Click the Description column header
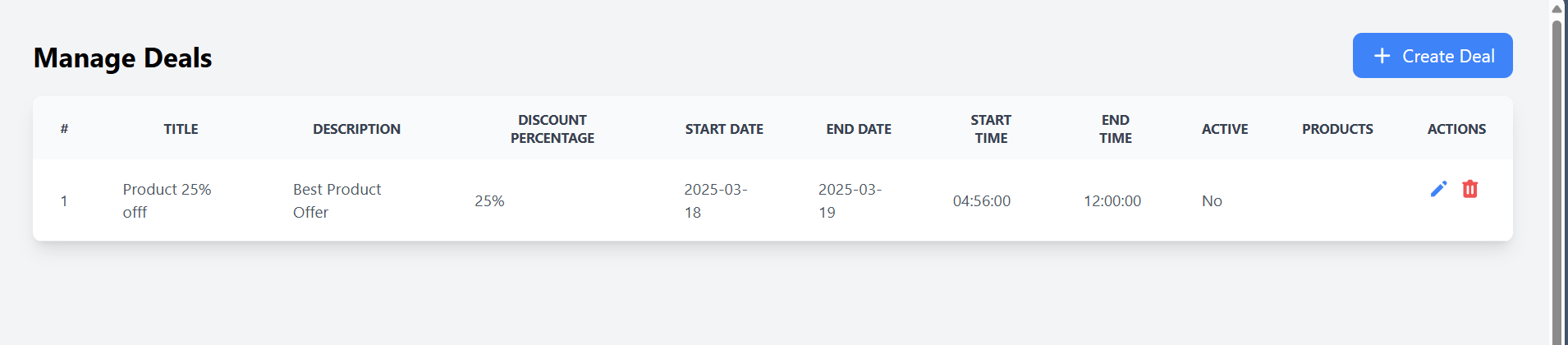This screenshot has height=345, width=1568. coord(356,129)
